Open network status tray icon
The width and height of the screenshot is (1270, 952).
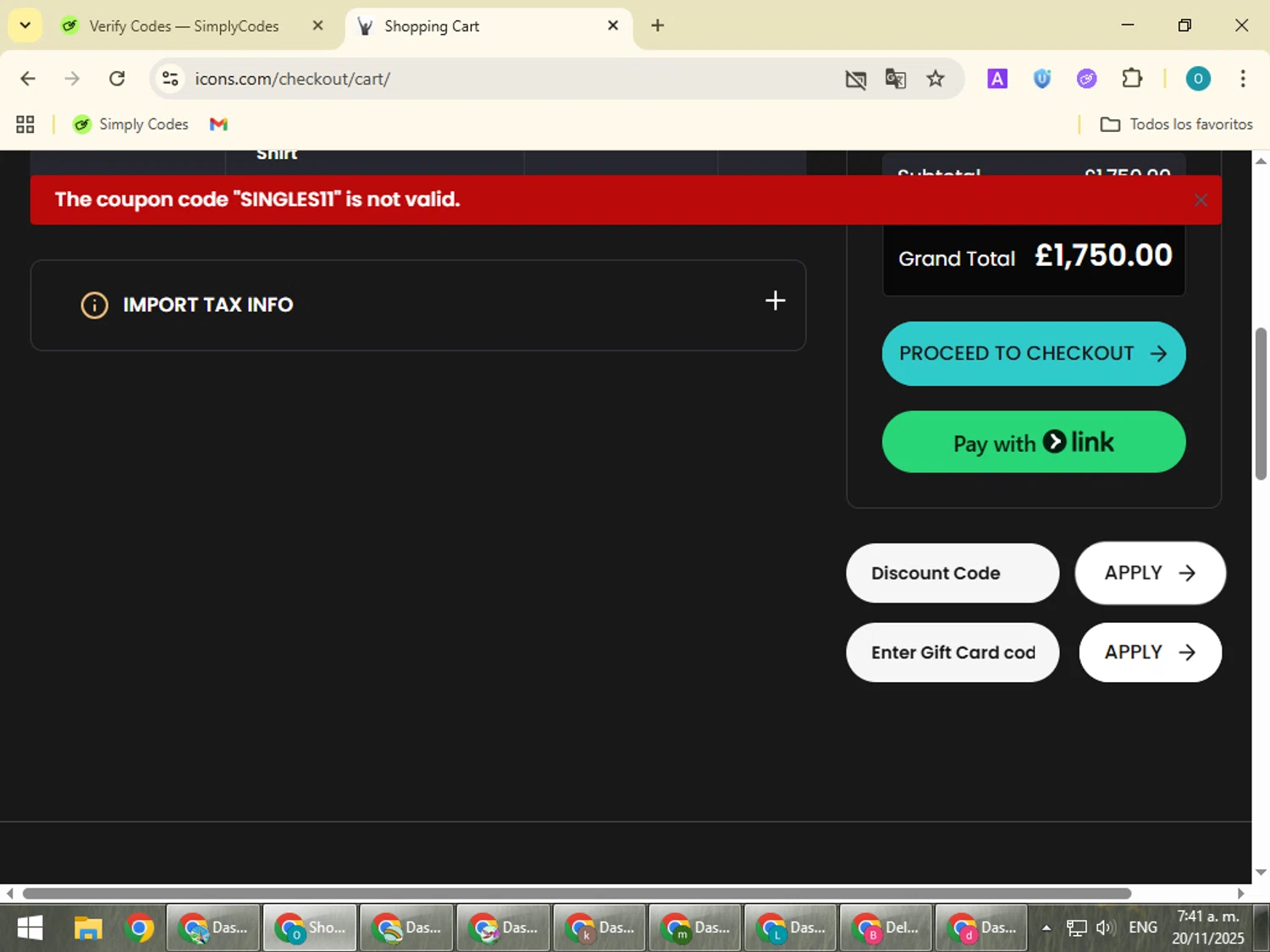tap(1076, 928)
